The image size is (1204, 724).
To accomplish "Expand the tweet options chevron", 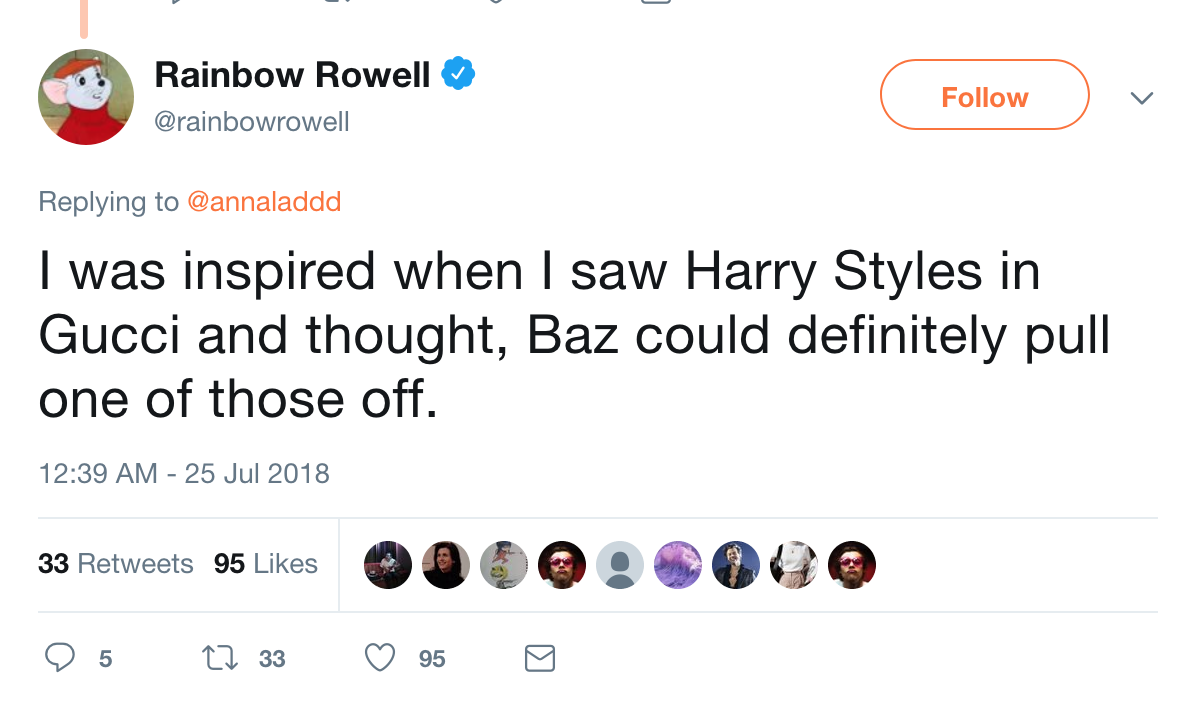I will click(1141, 98).
